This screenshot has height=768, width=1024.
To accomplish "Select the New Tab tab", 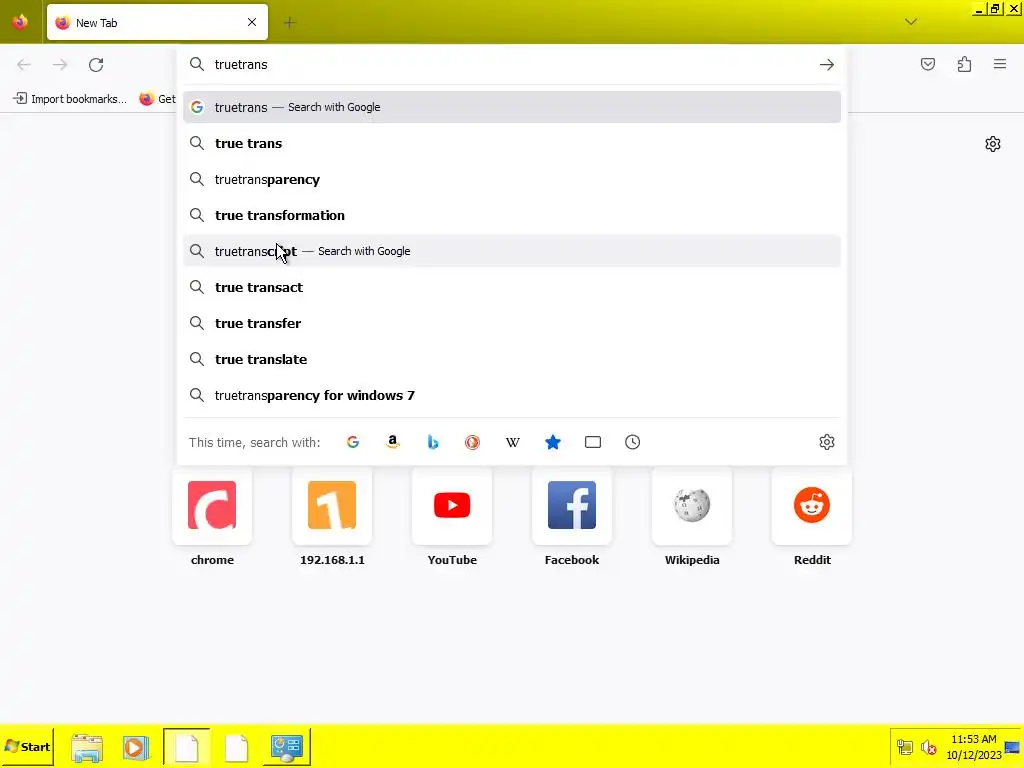I will point(157,22).
